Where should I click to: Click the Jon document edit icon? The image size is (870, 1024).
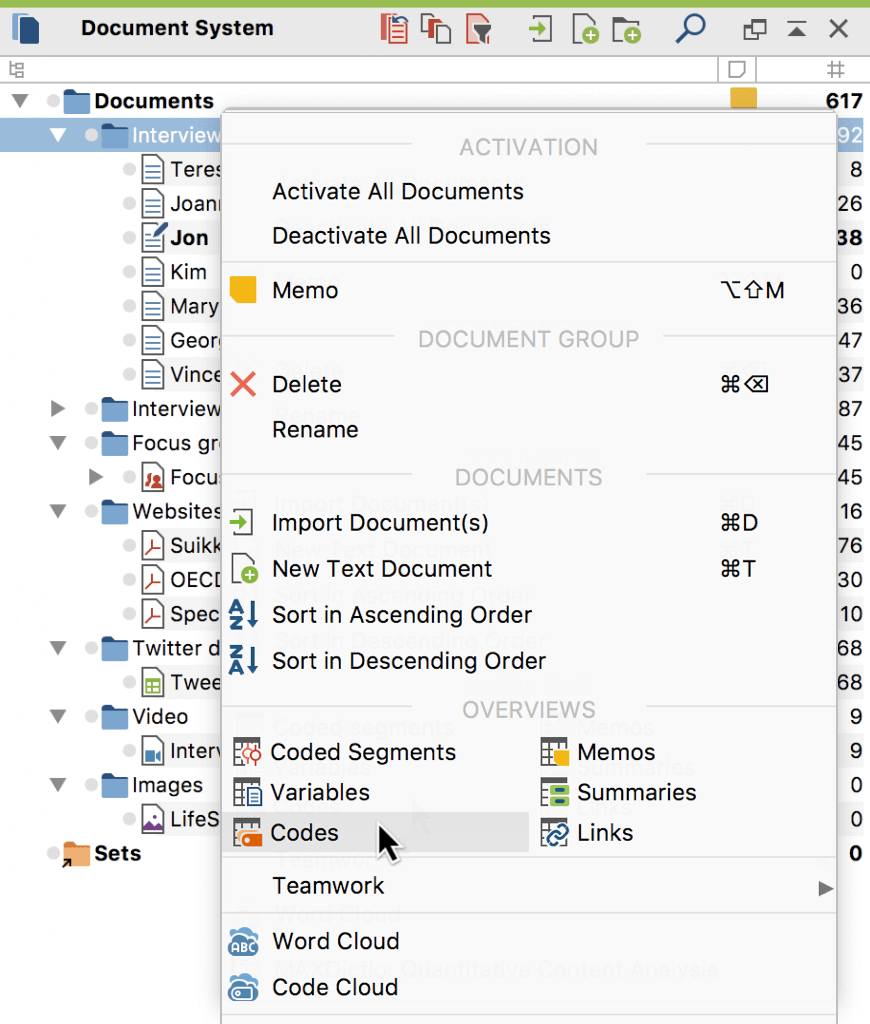[x=154, y=237]
